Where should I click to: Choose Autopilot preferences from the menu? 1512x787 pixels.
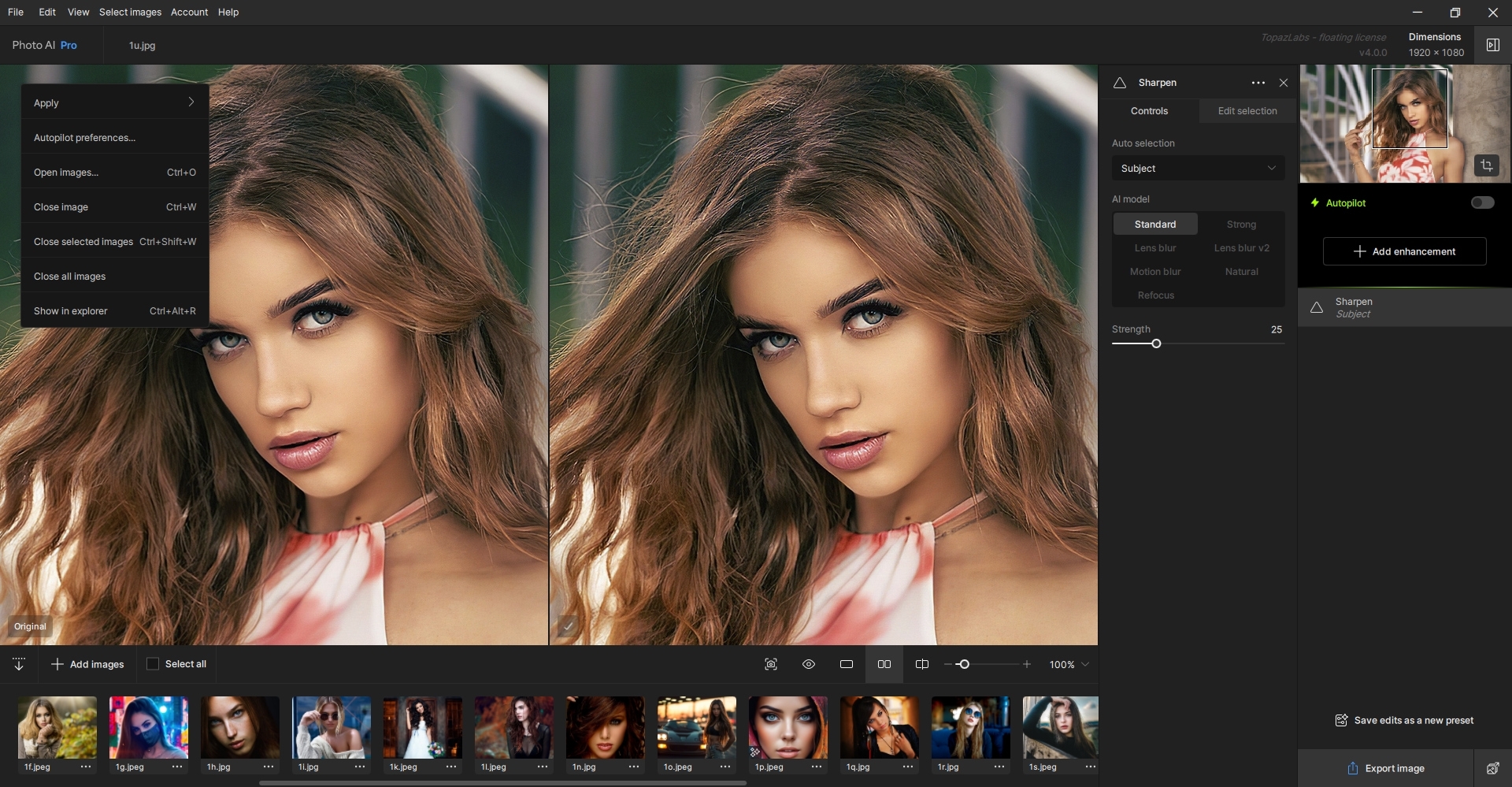click(84, 138)
